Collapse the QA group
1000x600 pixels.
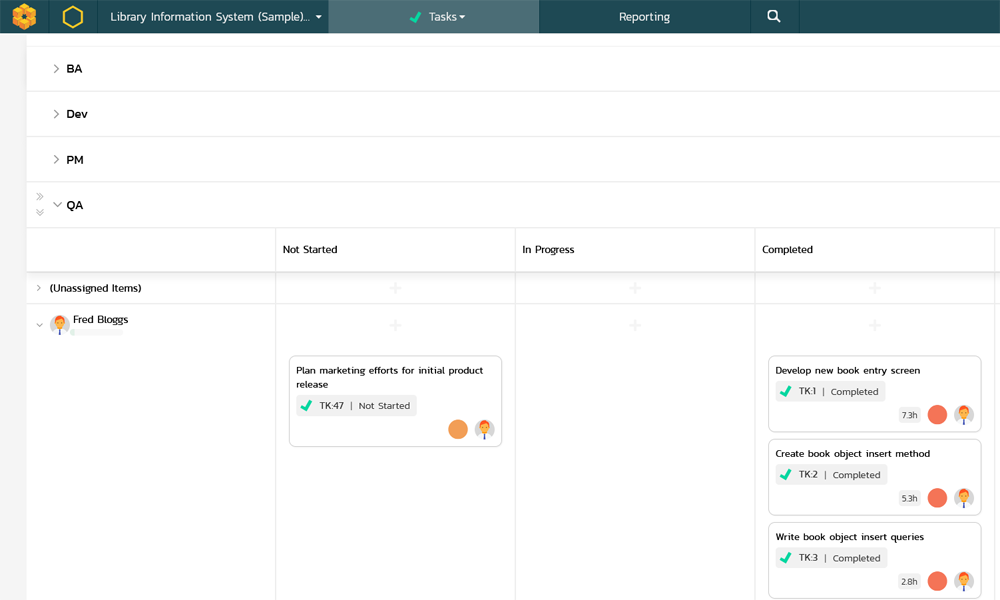(x=57, y=204)
